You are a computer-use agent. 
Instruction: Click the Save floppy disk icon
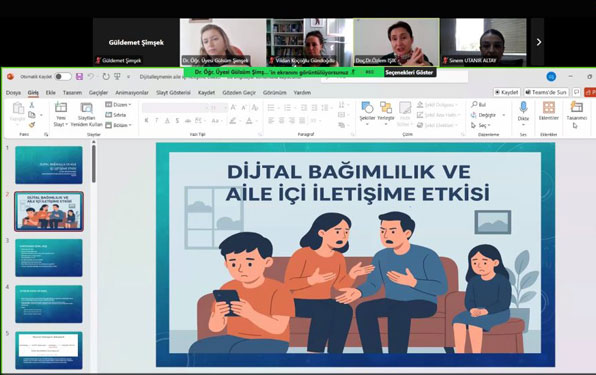79,76
